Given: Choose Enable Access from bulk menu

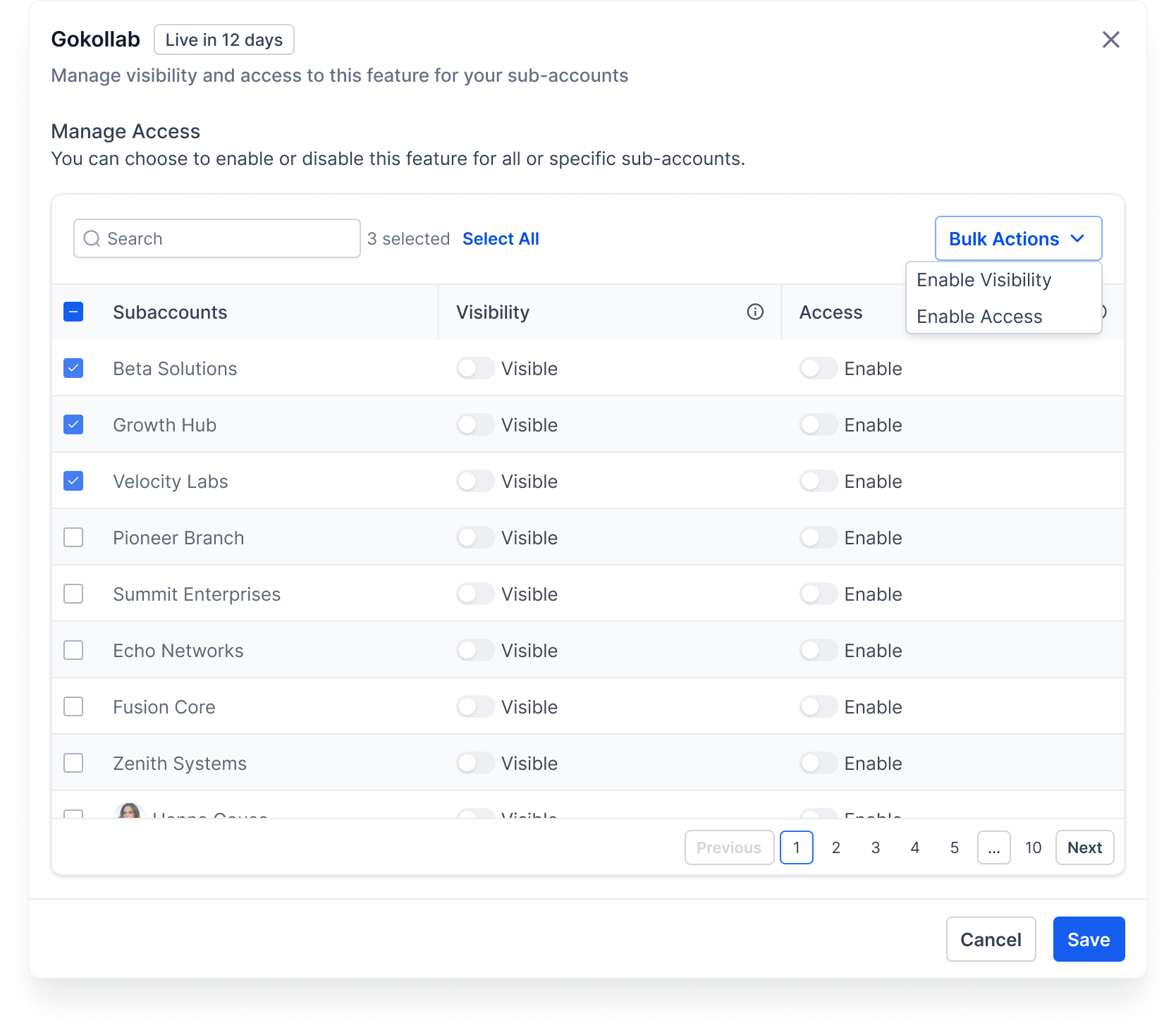Looking at the screenshot, I should pyautogui.click(x=979, y=317).
